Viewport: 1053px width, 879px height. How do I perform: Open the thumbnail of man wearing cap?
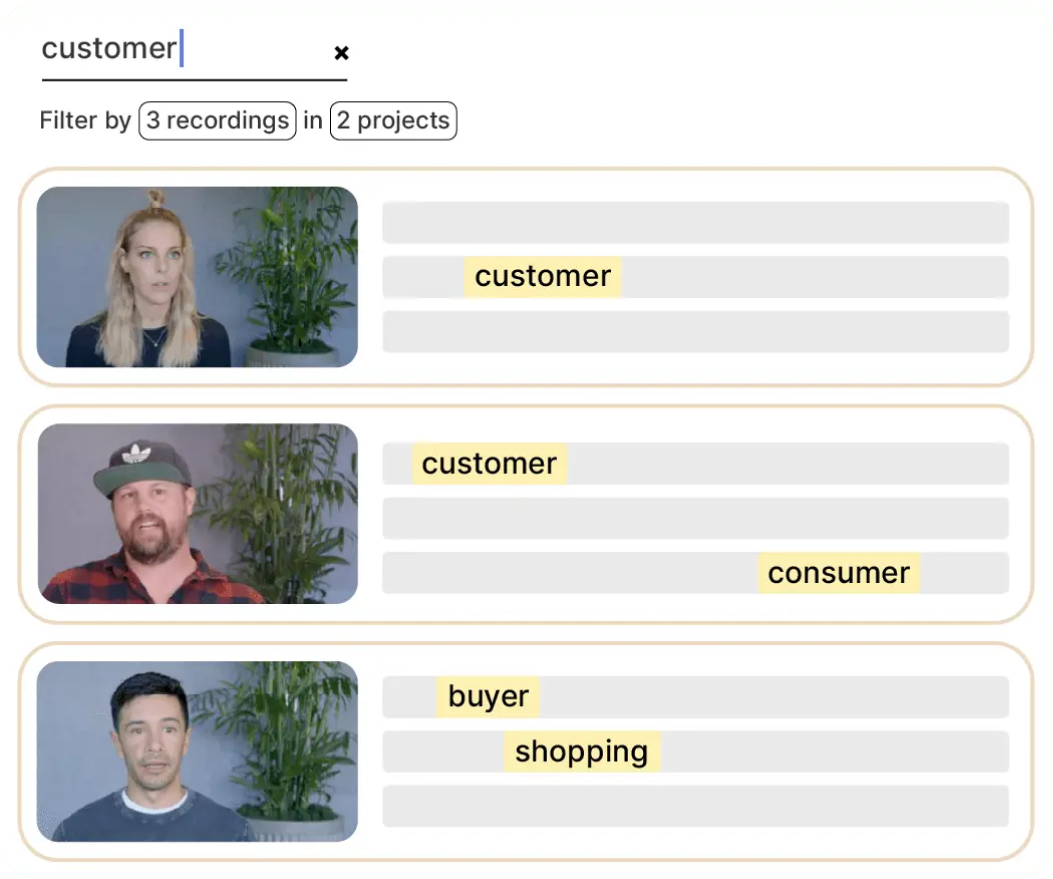[197, 514]
